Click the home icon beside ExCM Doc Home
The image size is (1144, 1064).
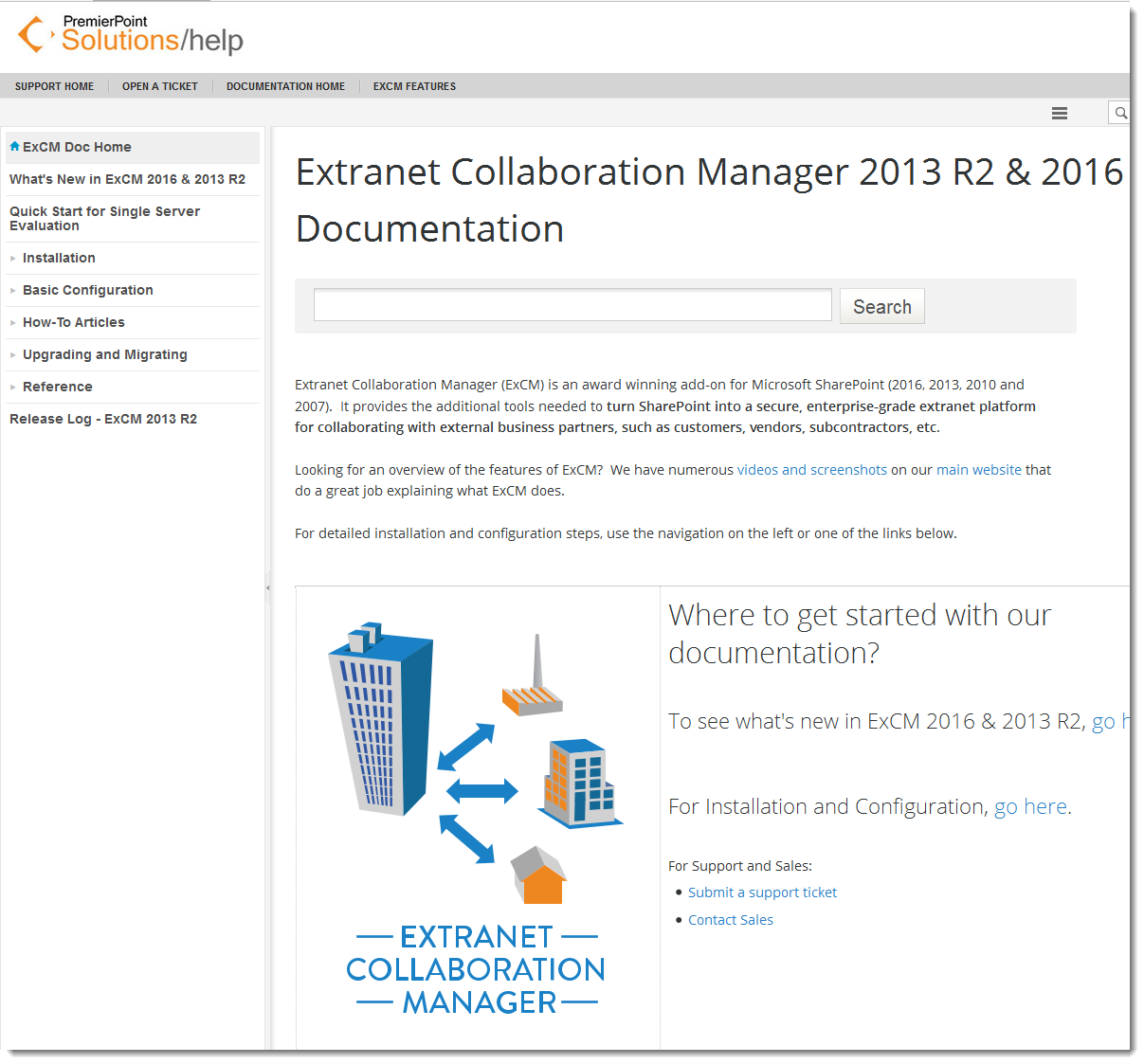click(14, 147)
